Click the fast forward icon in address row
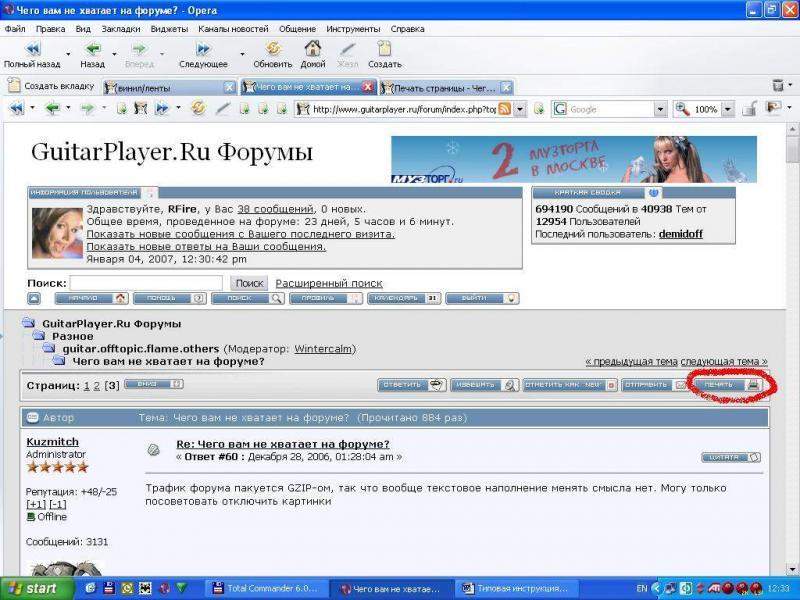Screen dimensions: 800x600 pyautogui.click(x=162, y=108)
